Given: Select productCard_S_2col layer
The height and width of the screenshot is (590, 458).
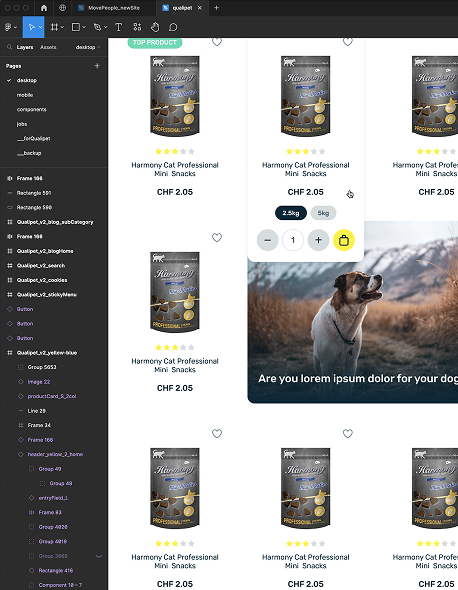Looking at the screenshot, I should tap(54, 396).
